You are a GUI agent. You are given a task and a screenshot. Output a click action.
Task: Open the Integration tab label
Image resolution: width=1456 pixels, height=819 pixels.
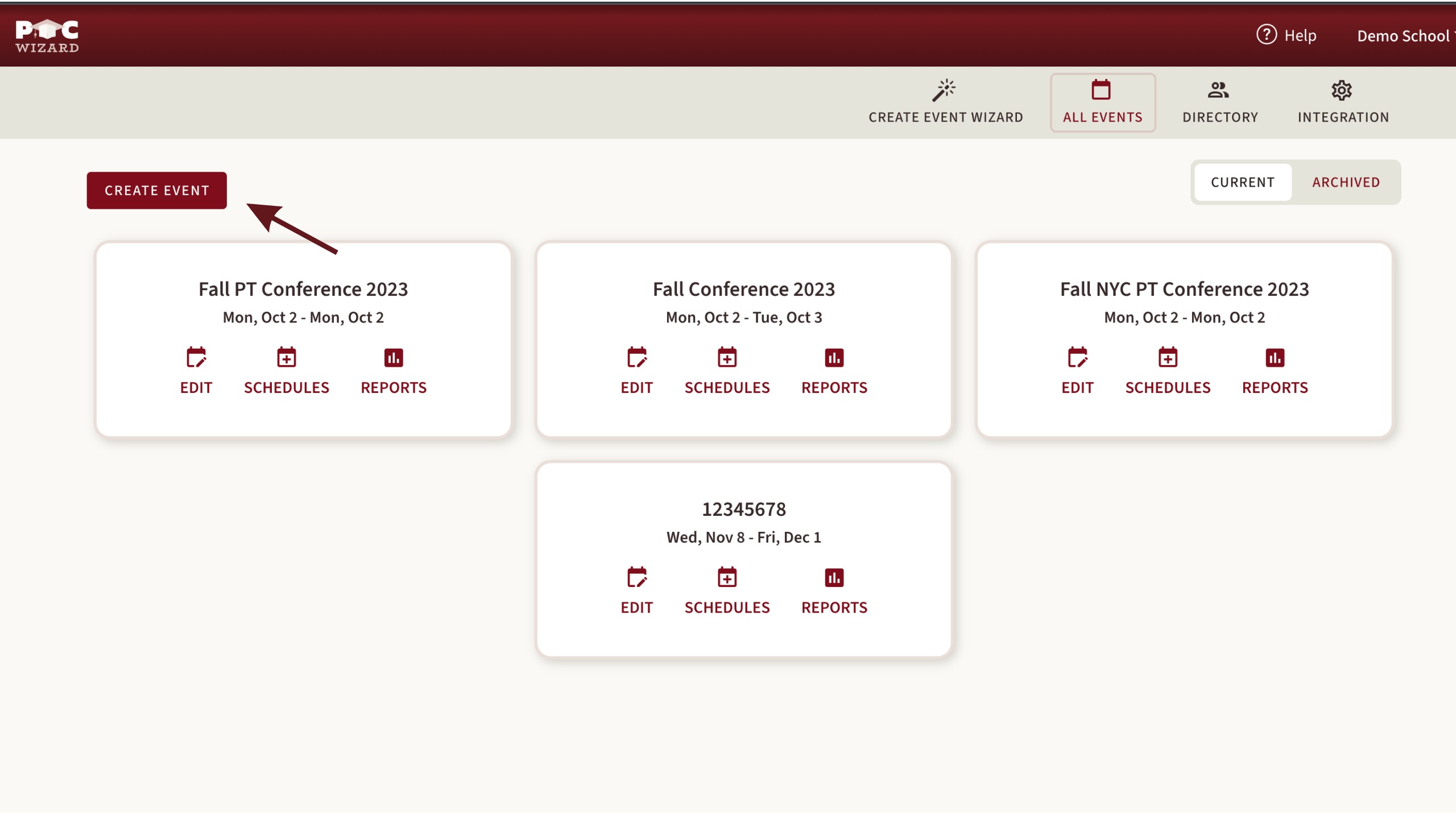[x=1343, y=117]
